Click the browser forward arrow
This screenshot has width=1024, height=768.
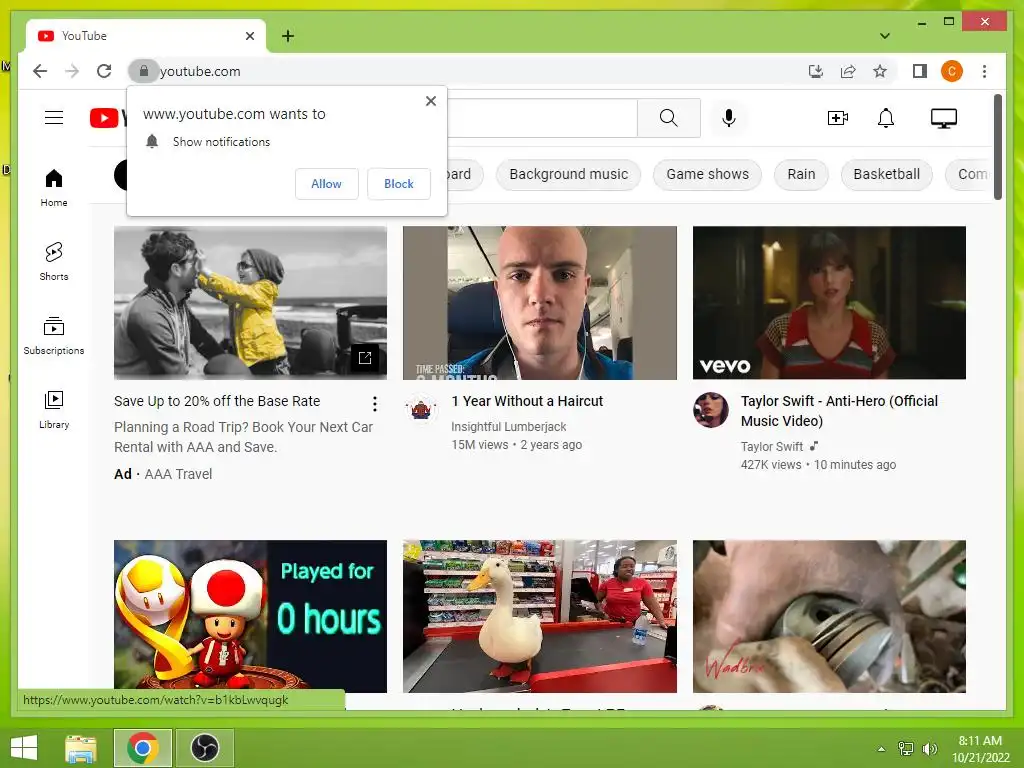72,71
